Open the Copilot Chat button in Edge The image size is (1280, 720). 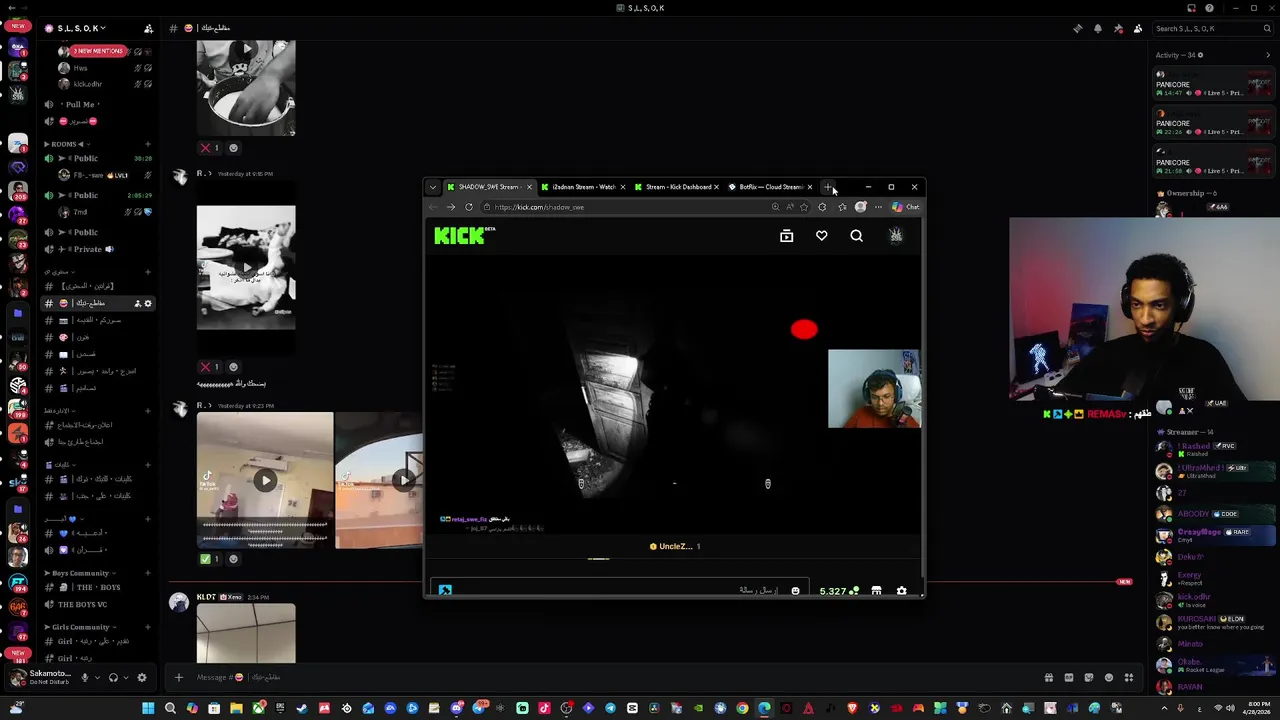tap(906, 207)
